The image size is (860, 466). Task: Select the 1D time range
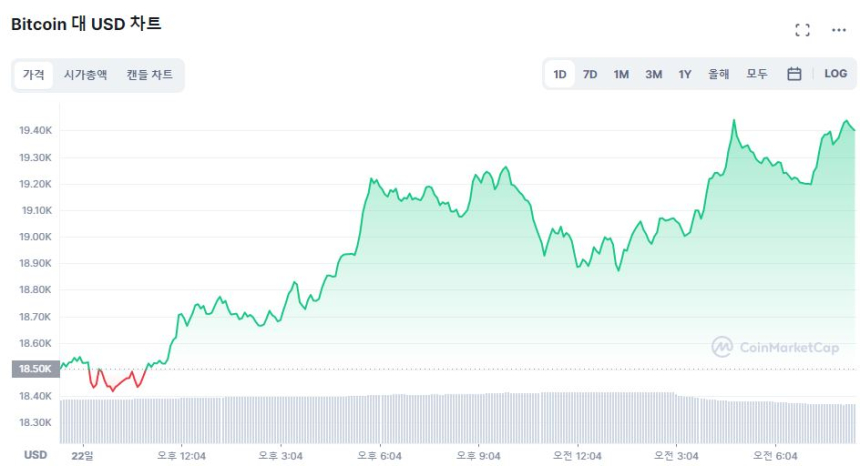(x=560, y=74)
